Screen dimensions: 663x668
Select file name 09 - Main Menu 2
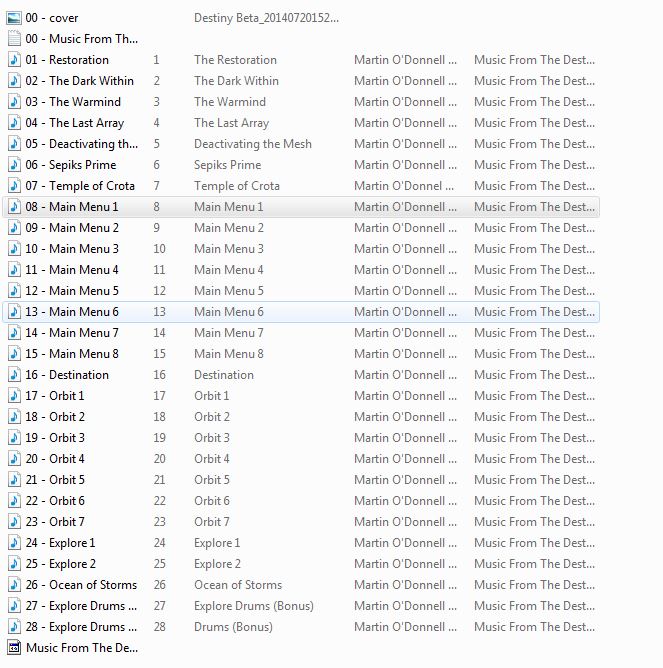72,228
